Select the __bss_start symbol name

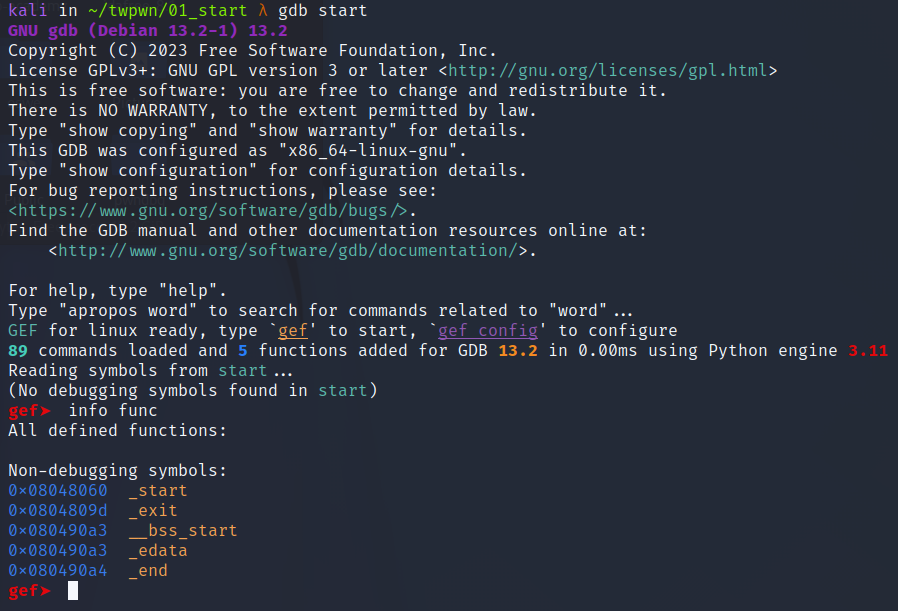183,531
